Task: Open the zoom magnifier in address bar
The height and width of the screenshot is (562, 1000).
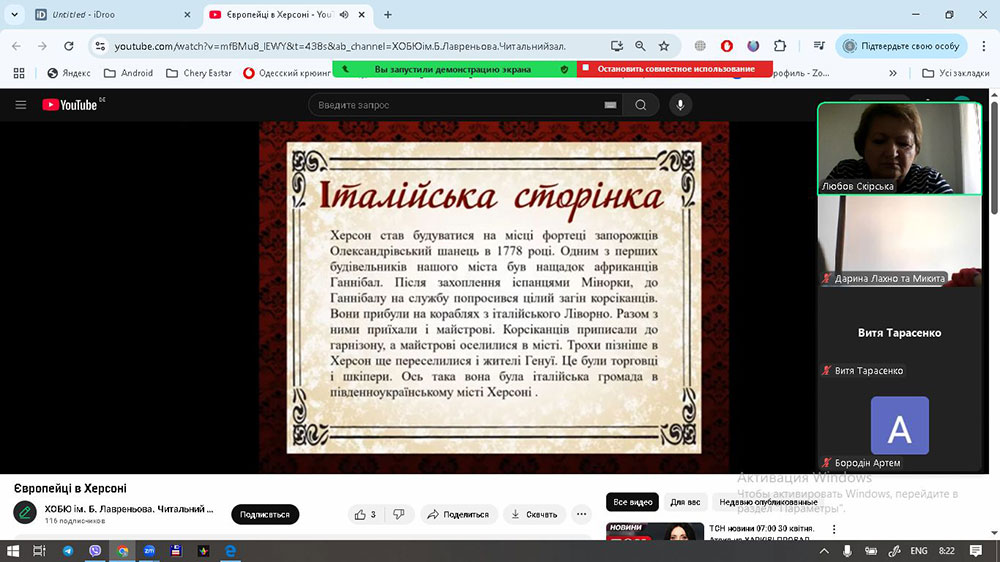Action: (640, 46)
